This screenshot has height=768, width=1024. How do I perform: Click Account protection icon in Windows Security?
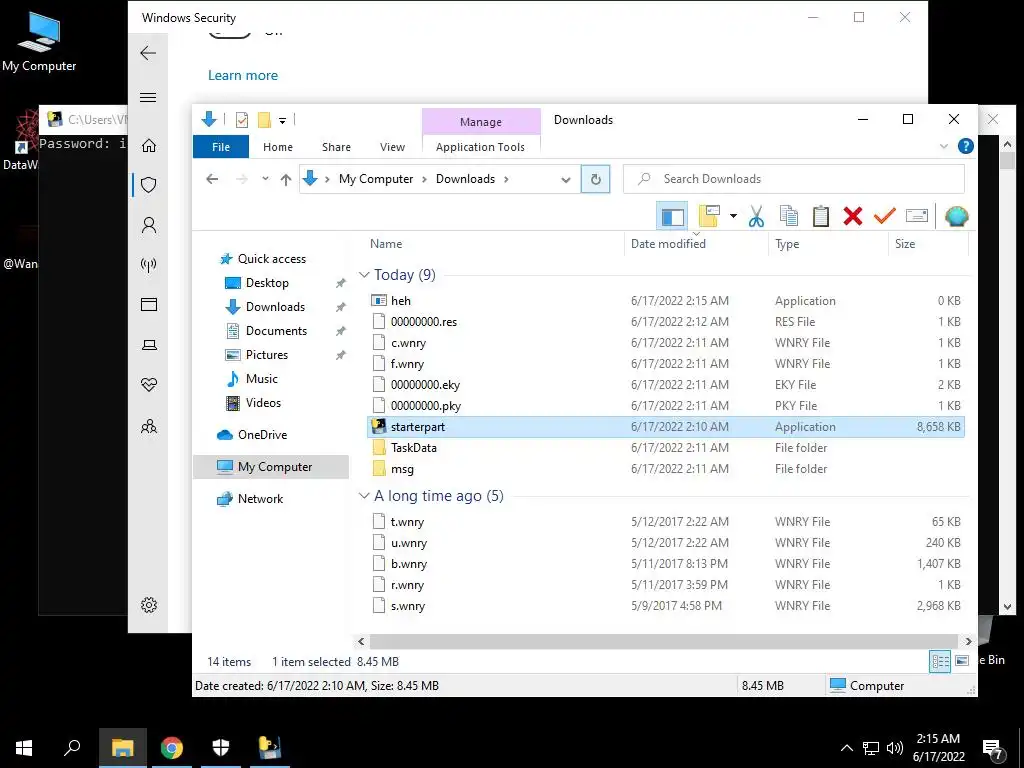(x=149, y=225)
